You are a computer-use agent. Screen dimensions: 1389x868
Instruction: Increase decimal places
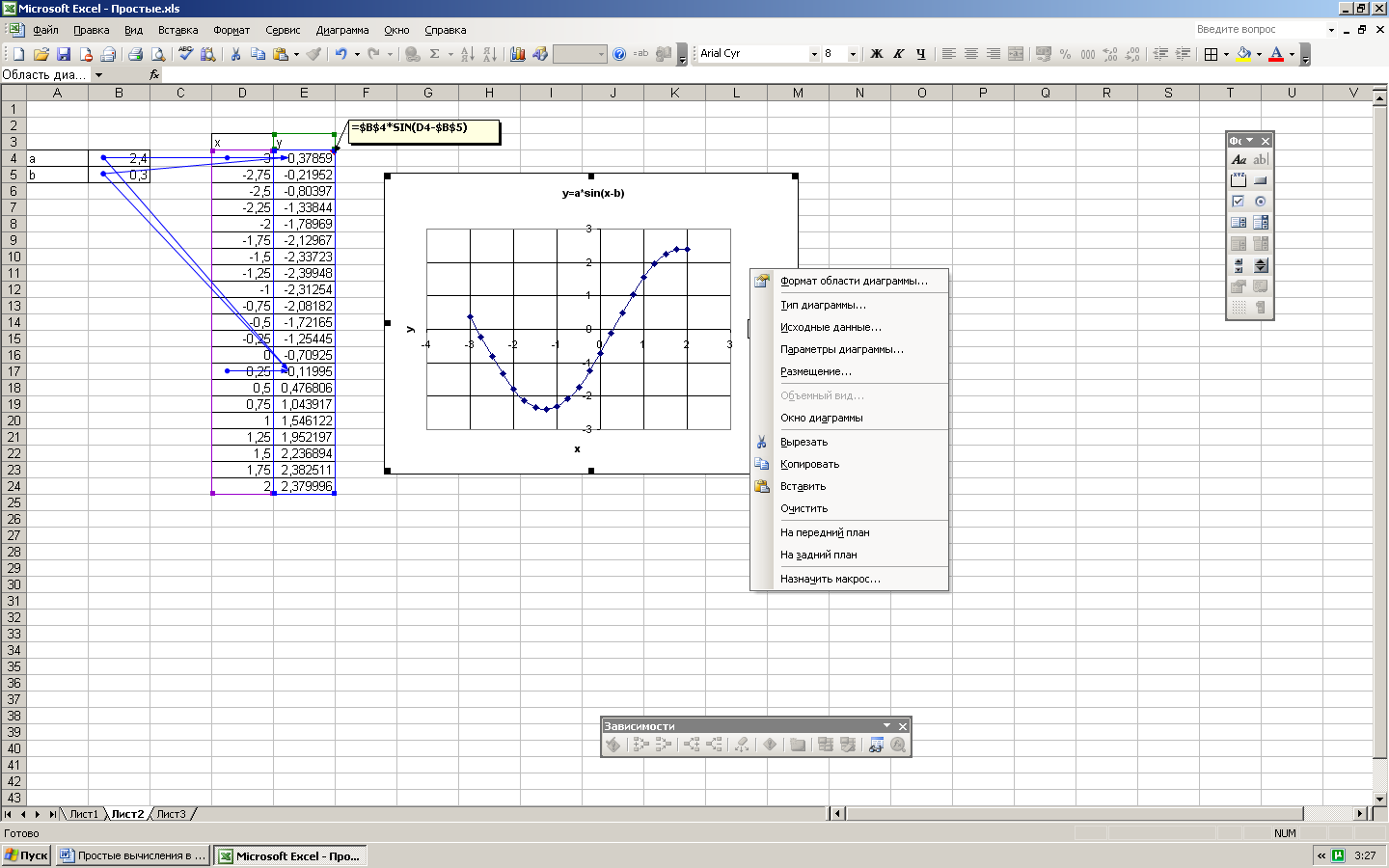pos(1110,54)
